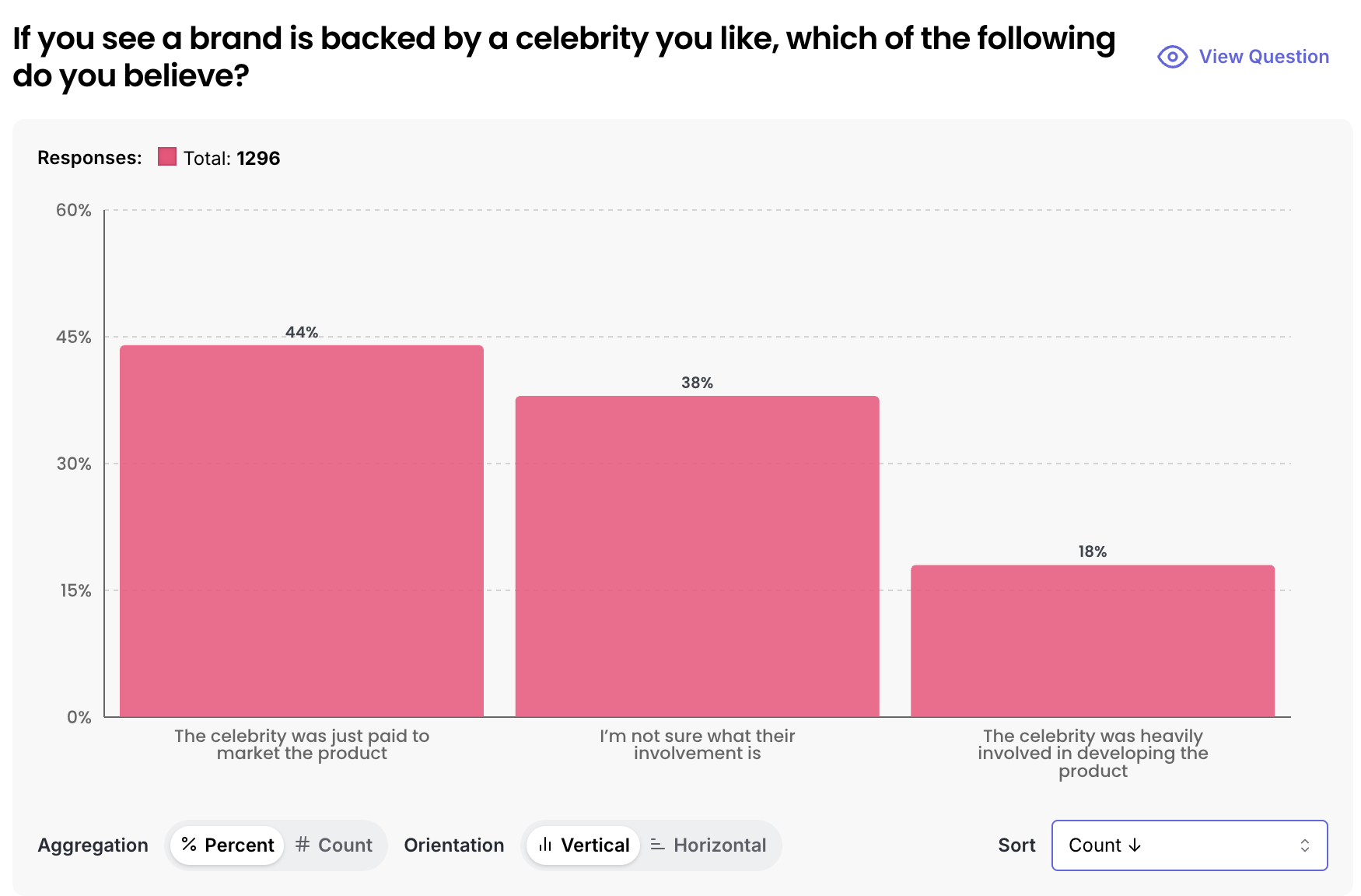
Task: Click the horizontal bars chart icon
Action: [657, 845]
